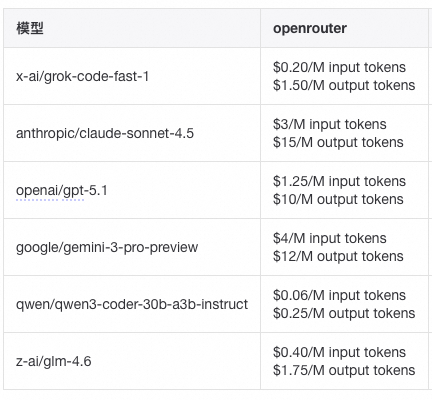Screen dimensions: 432x400
Task: Select the z-ai/glm-4.6 model cell
Action: click(x=132, y=361)
